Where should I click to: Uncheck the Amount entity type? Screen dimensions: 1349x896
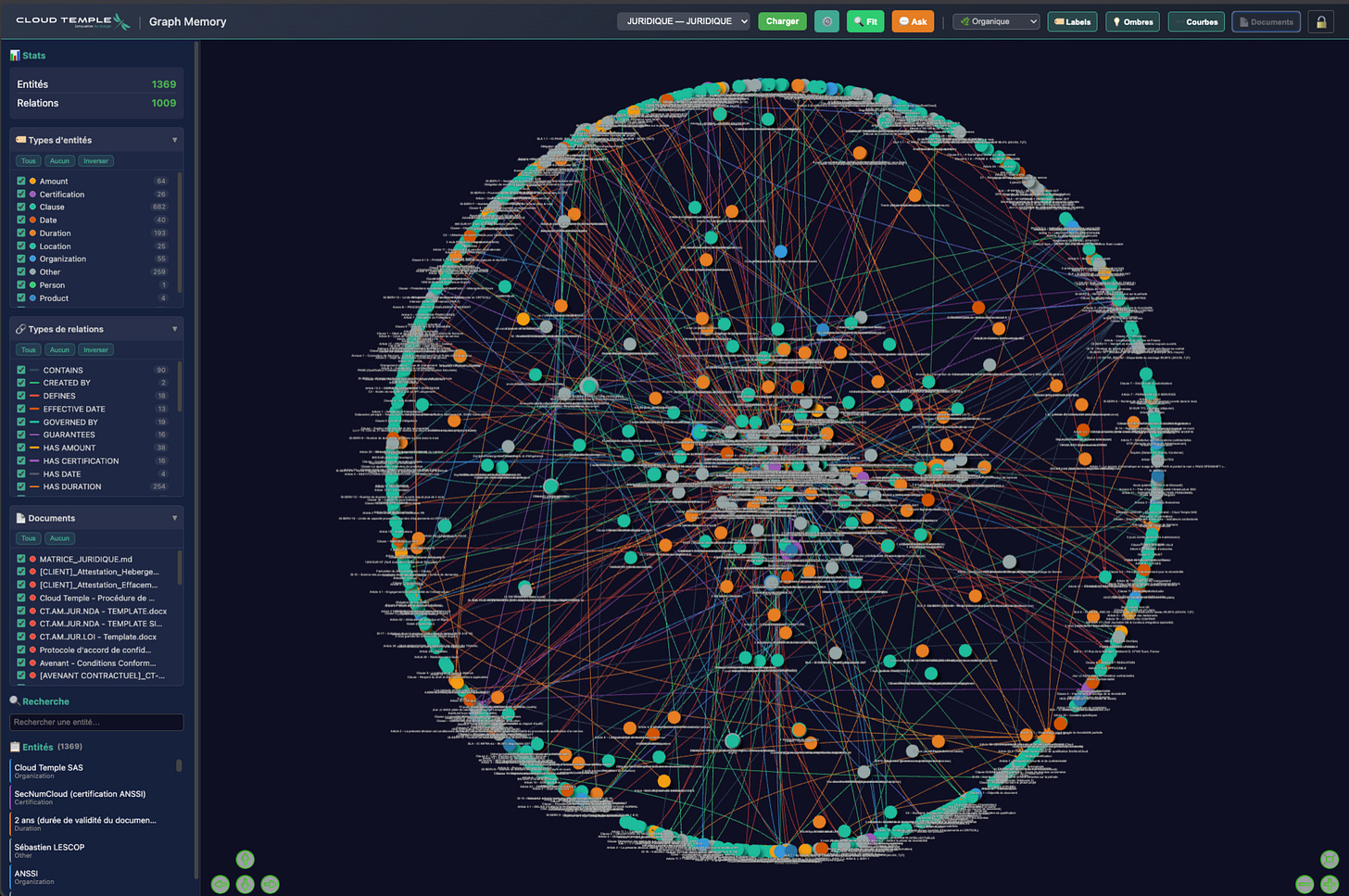click(x=21, y=182)
